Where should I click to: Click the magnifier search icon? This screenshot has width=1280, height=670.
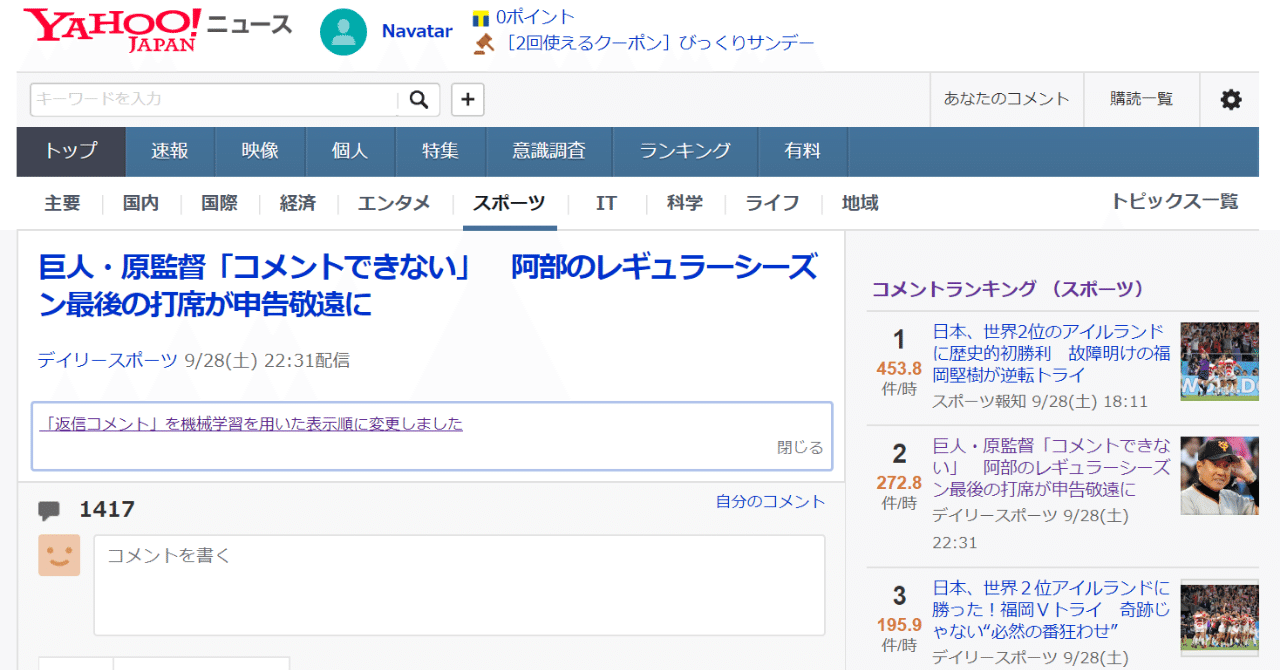point(419,99)
